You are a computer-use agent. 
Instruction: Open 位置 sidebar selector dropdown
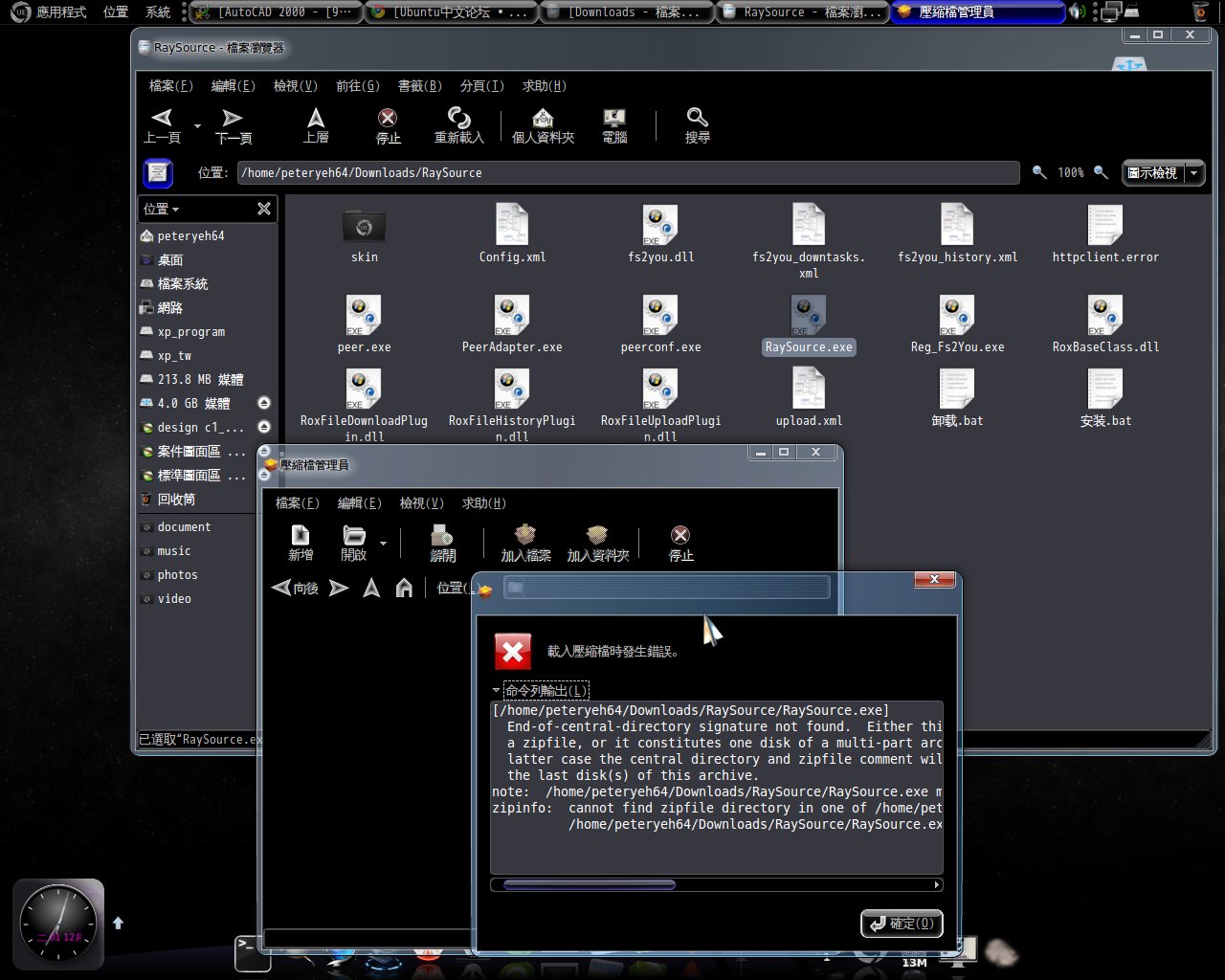click(x=162, y=209)
